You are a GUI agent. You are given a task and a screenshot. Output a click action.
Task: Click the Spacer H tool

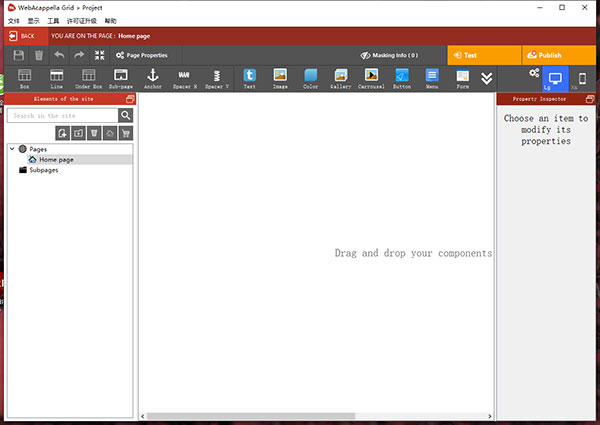(184, 79)
